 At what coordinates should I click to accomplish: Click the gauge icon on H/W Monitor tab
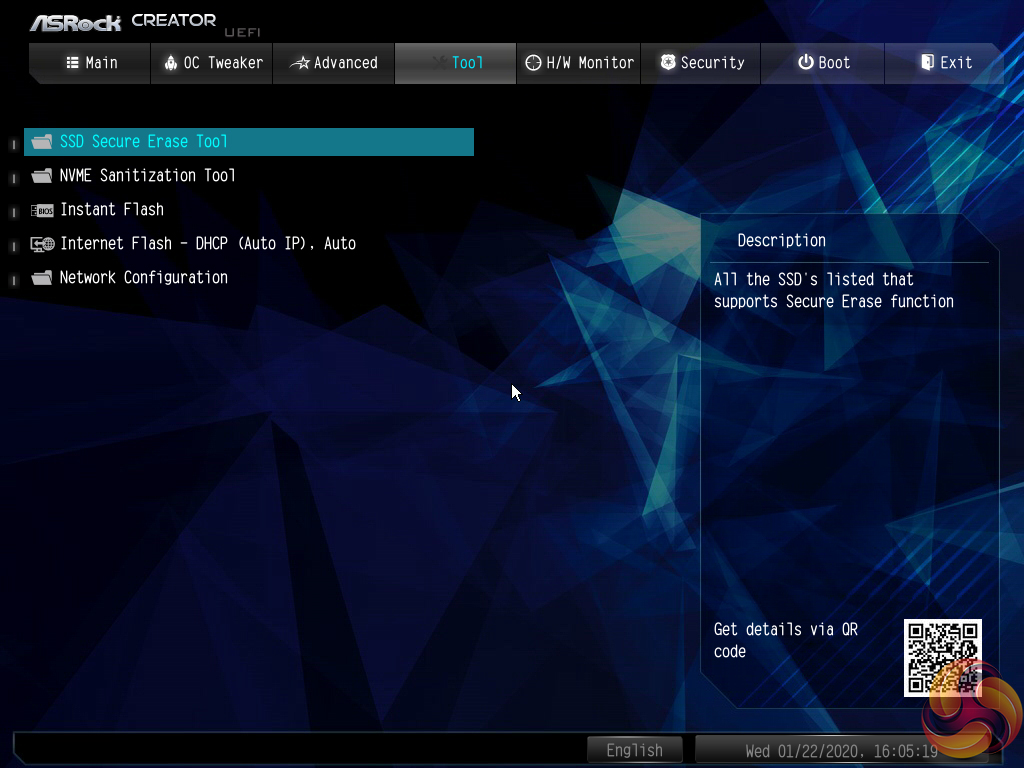coord(533,63)
